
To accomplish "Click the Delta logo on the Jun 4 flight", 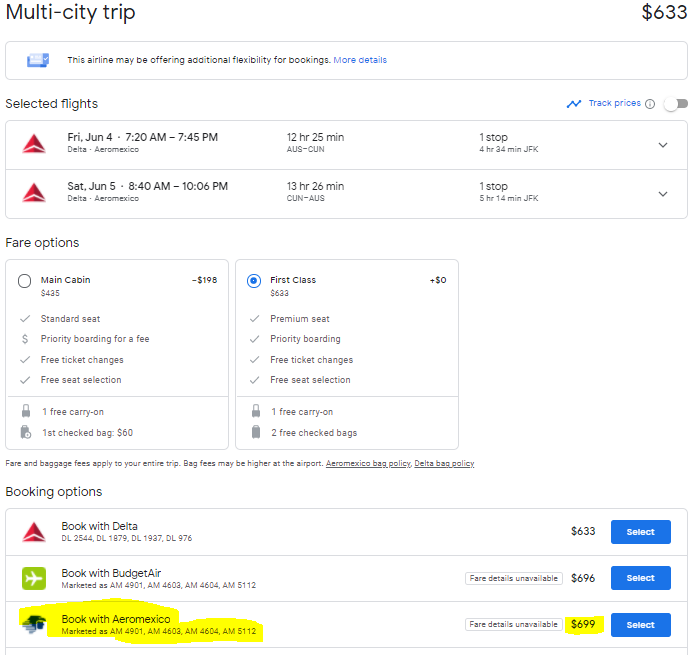I will click(x=34, y=144).
